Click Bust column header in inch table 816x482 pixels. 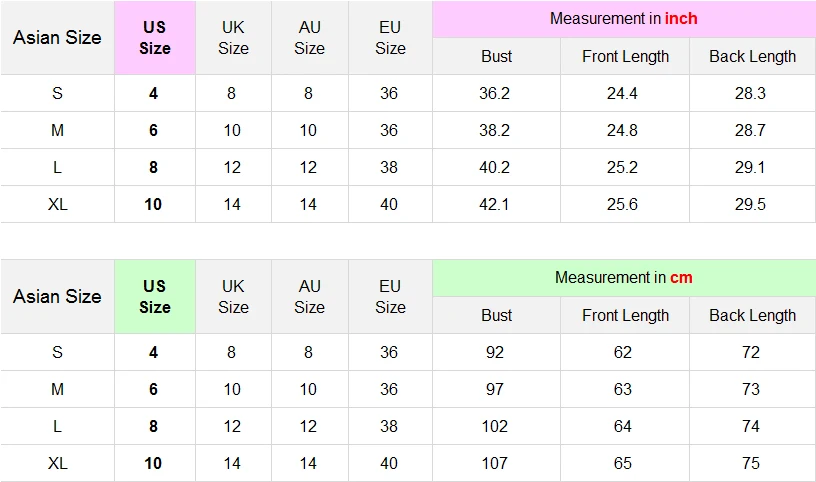click(496, 56)
